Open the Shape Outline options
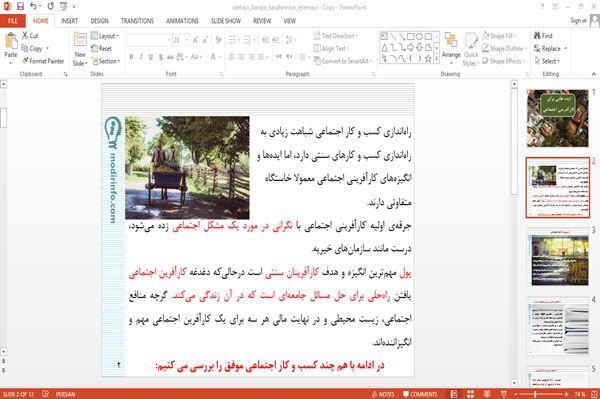The height and width of the screenshot is (399, 600). coord(504,48)
